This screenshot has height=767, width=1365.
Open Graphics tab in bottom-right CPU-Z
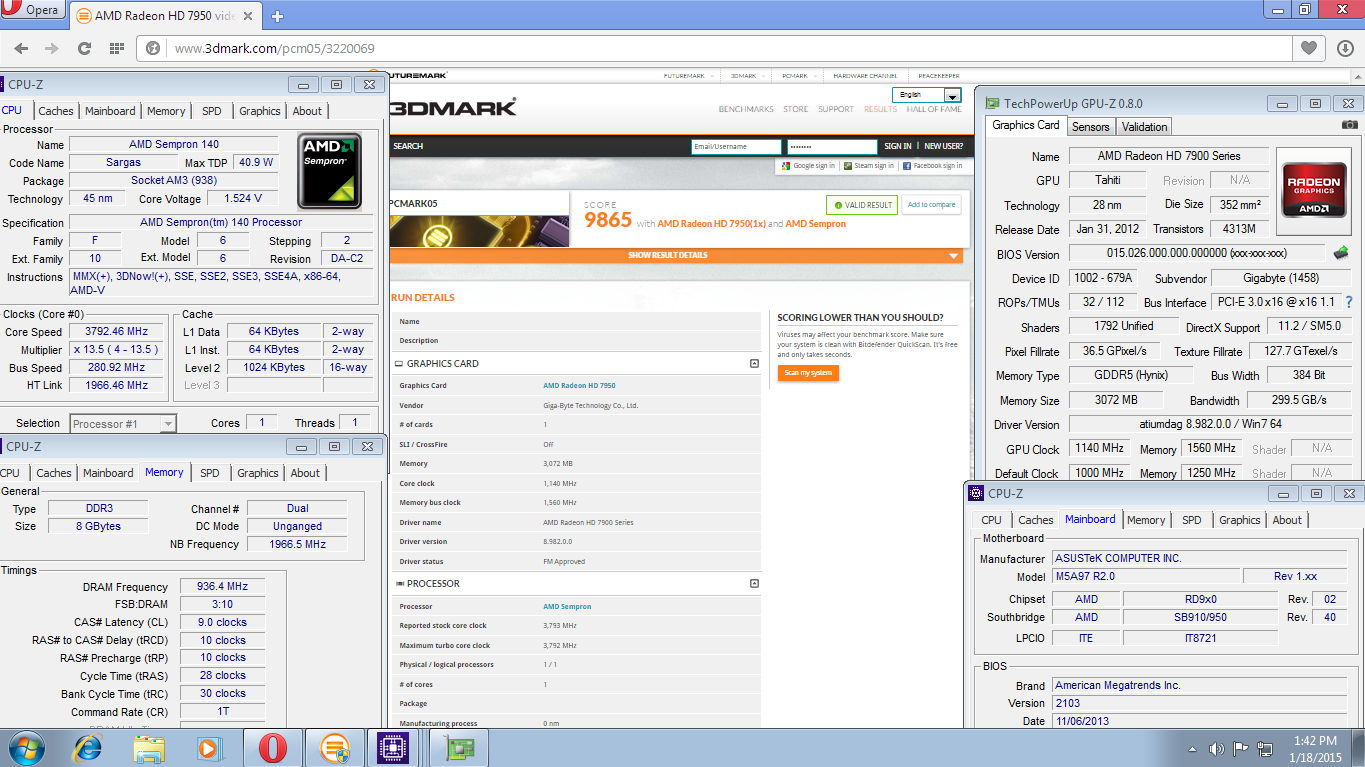click(1240, 520)
